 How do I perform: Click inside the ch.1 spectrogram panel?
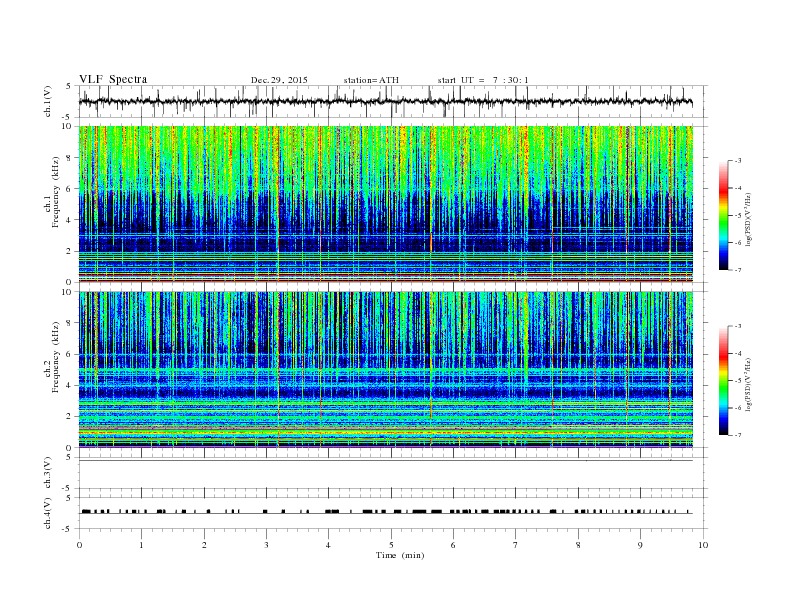(386, 204)
